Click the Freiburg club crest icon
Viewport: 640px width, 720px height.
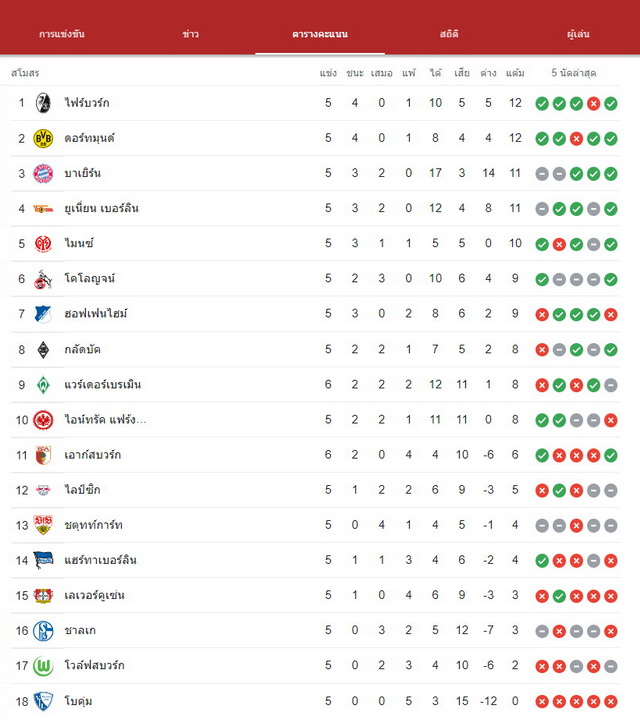(x=43, y=103)
